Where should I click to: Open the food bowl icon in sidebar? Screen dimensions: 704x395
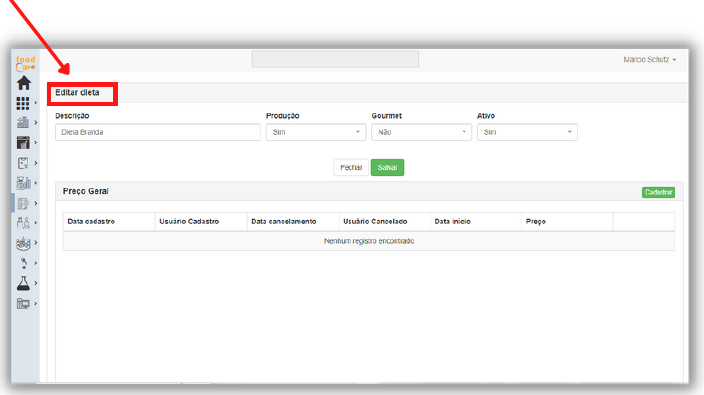pyautogui.click(x=23, y=243)
